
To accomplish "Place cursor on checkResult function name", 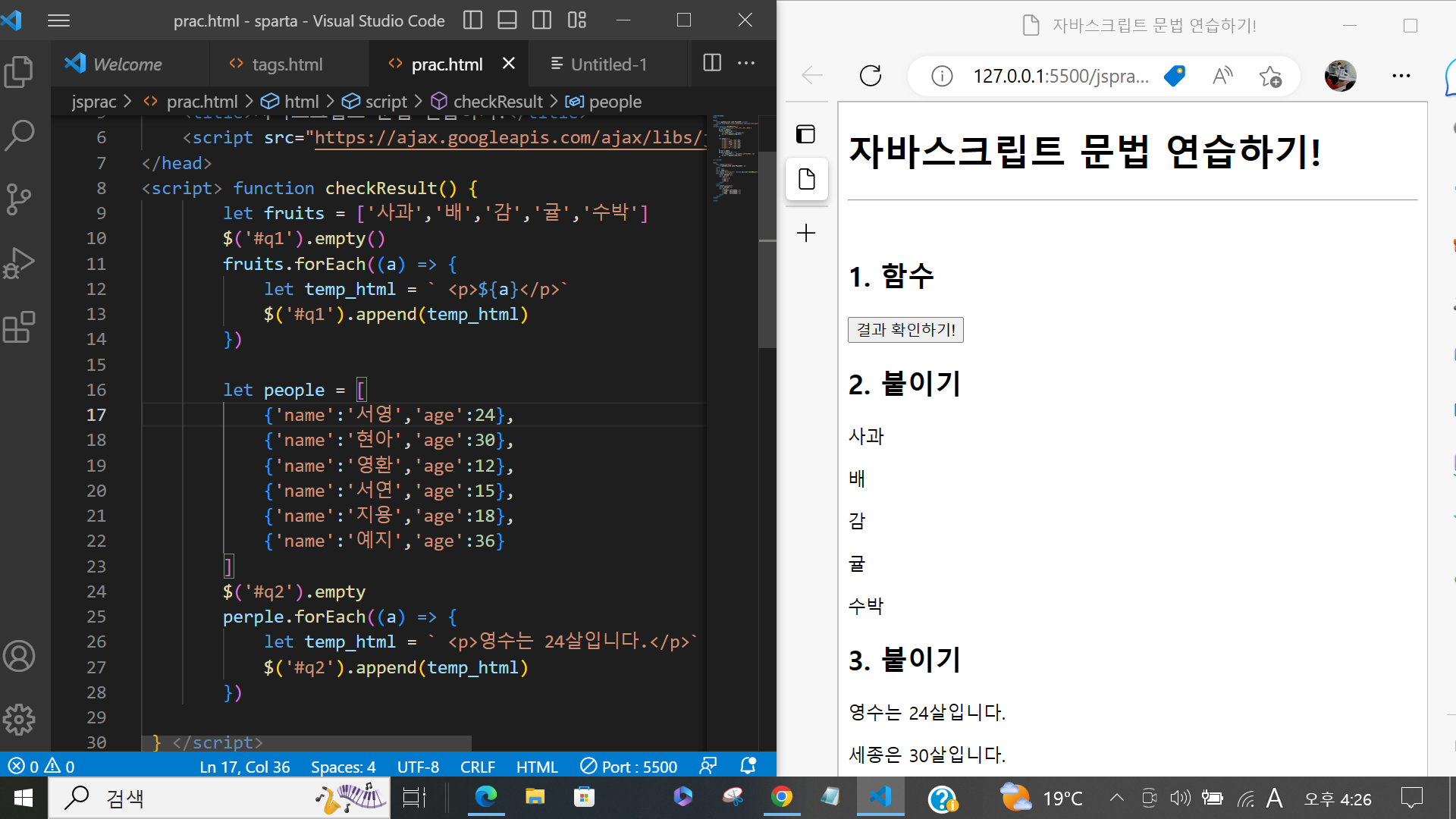I will [x=381, y=188].
